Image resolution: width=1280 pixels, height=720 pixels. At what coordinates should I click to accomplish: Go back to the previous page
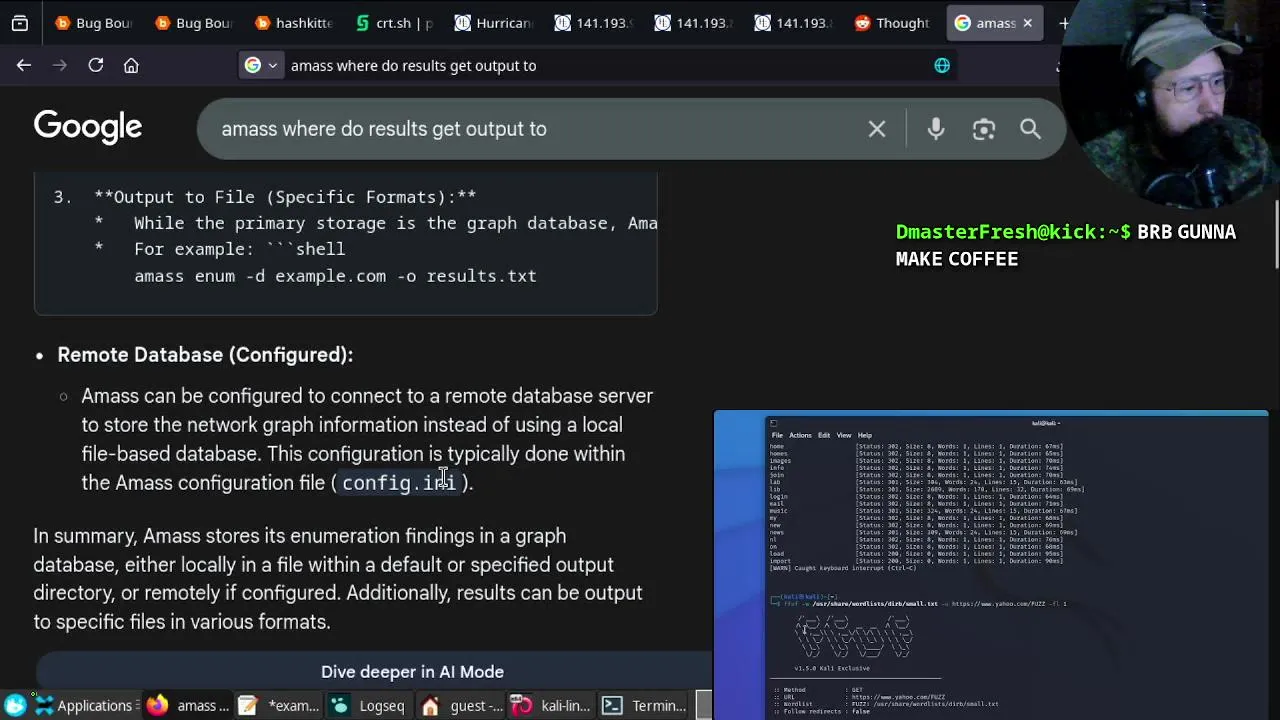click(x=24, y=65)
